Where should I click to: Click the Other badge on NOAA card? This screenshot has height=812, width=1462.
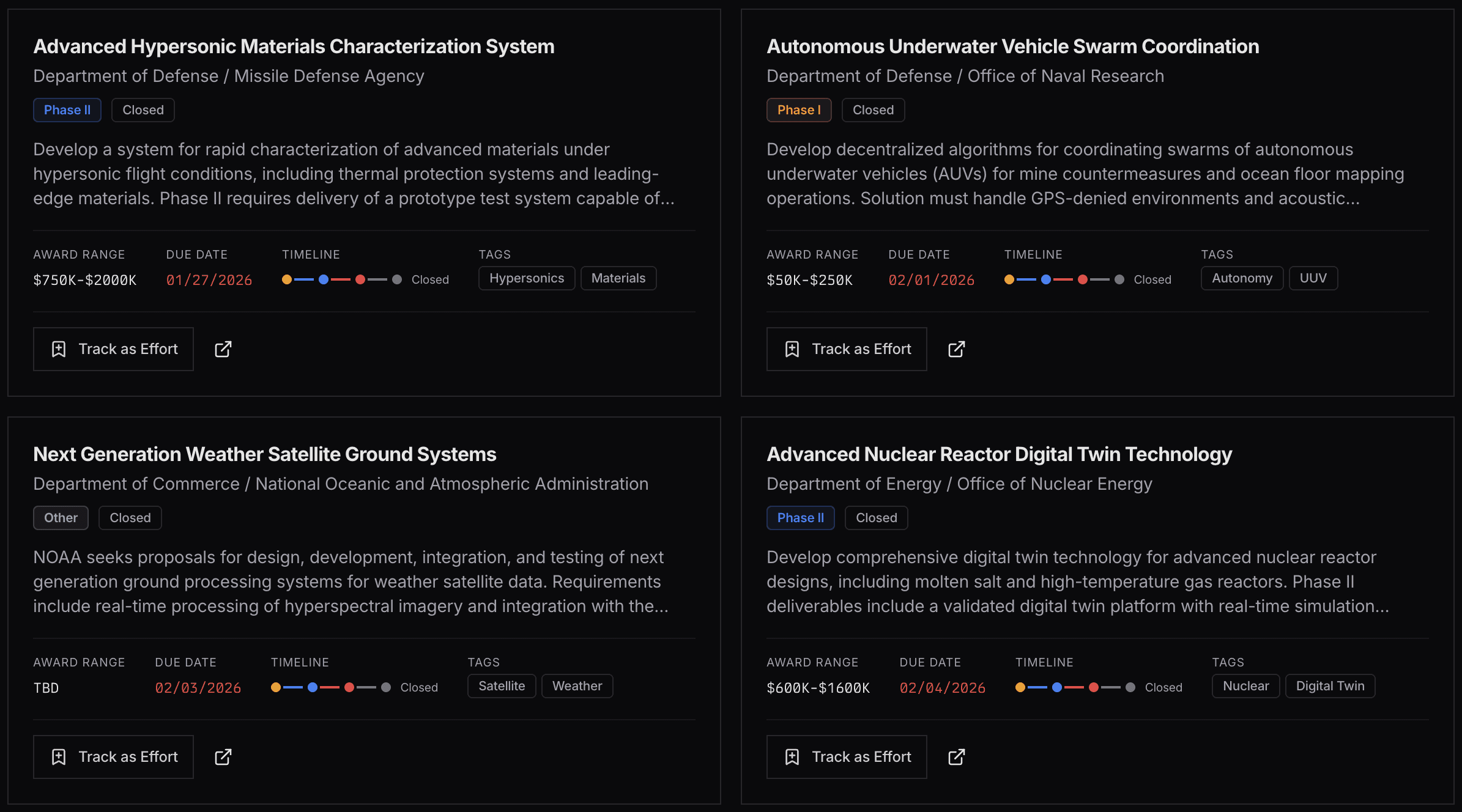61,518
